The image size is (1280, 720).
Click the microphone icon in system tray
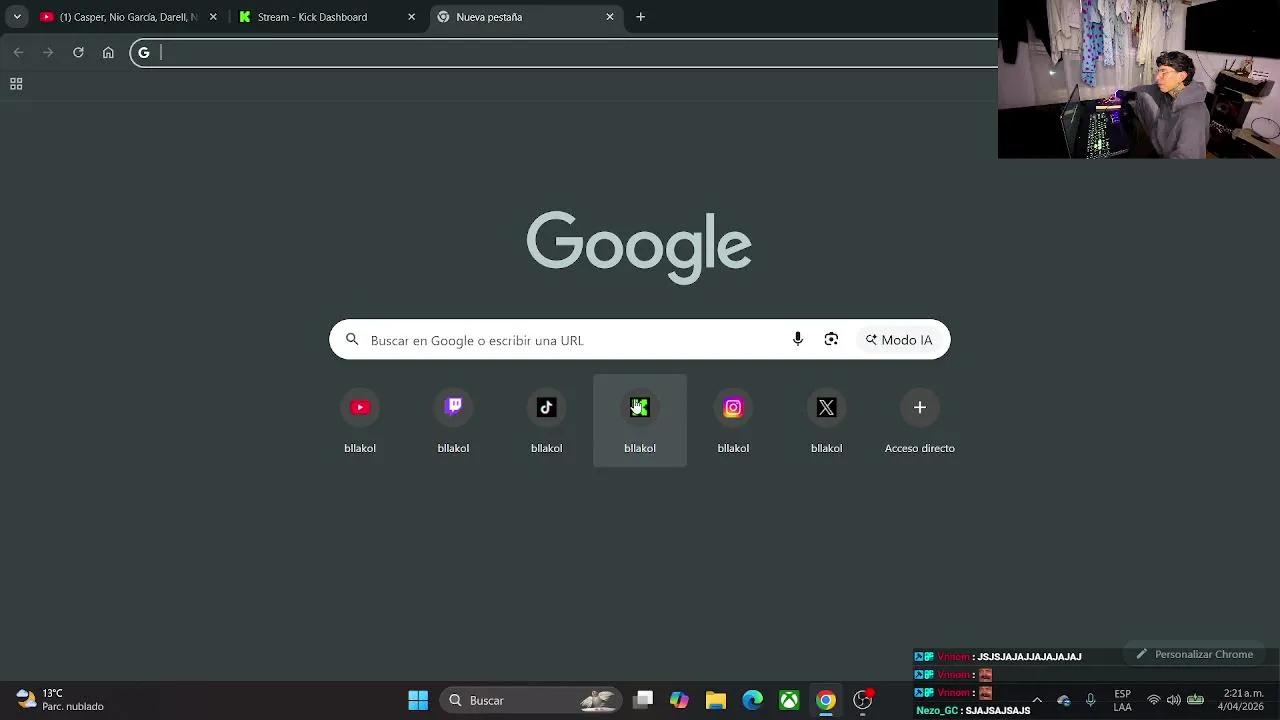coord(1090,700)
